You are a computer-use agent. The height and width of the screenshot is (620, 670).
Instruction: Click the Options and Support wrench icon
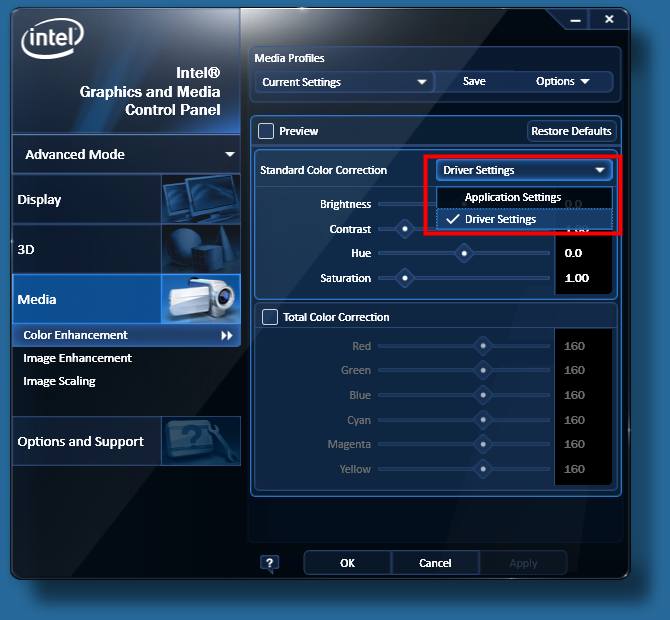coord(201,441)
